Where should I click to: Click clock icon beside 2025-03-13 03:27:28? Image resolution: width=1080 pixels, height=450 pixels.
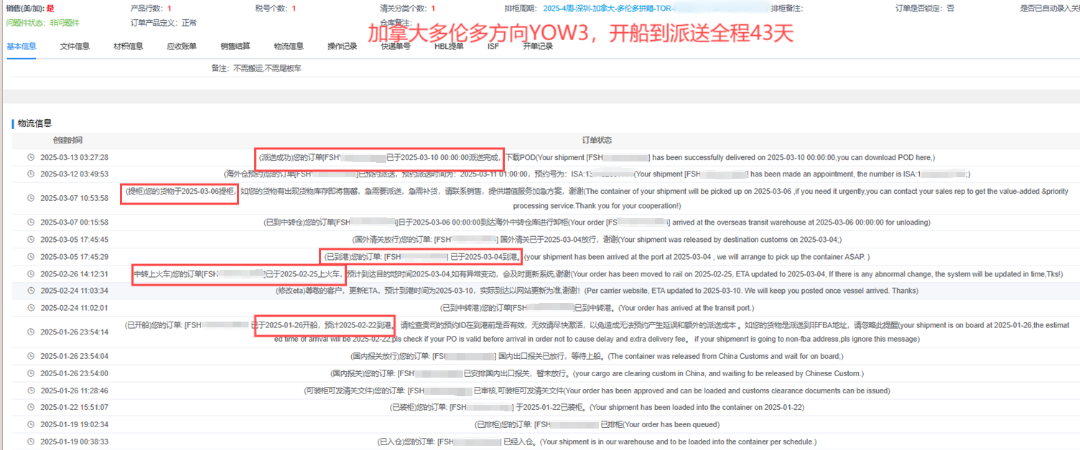(30, 157)
